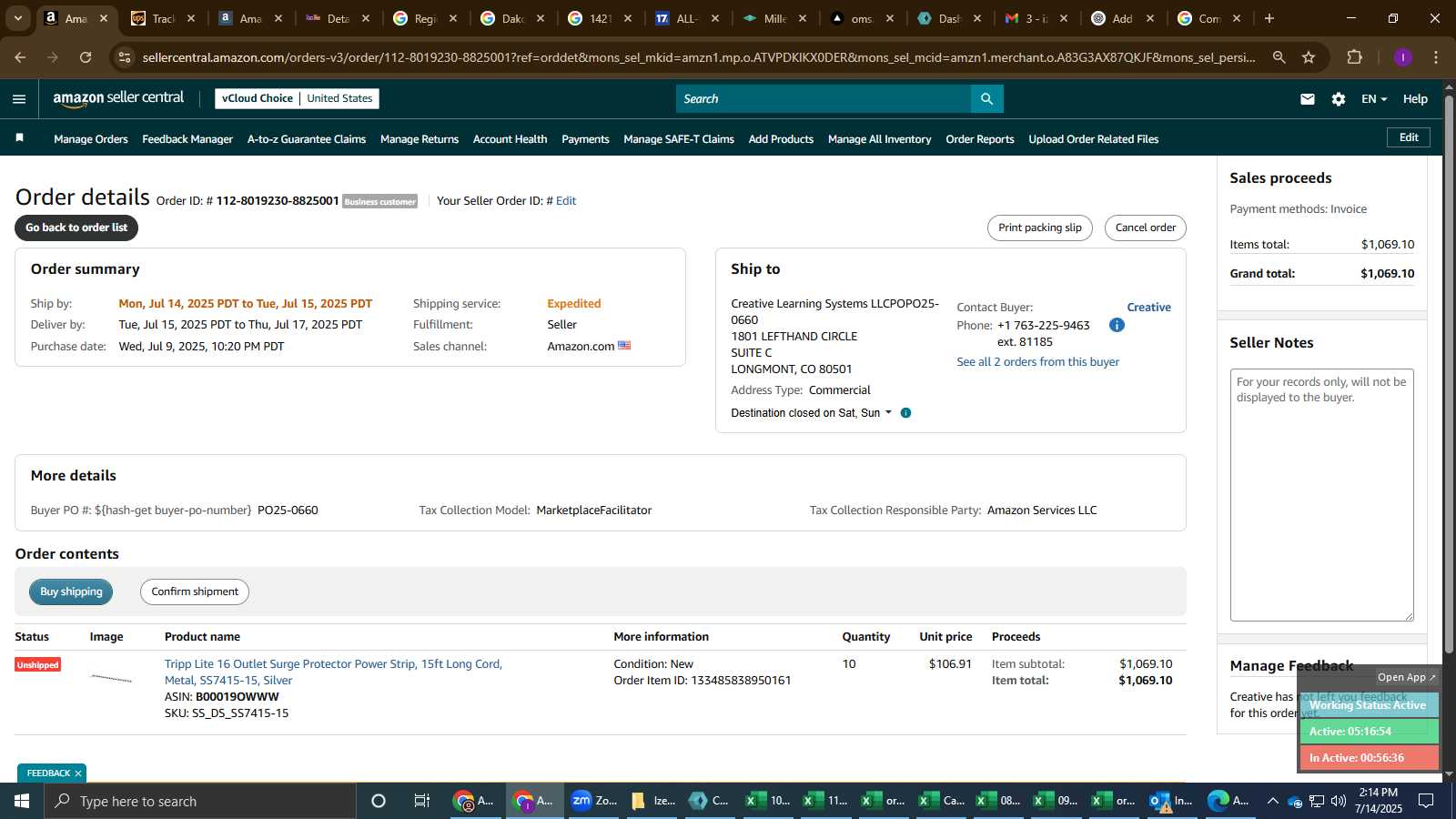Open Task View on the taskbar
Image resolution: width=1456 pixels, height=819 pixels.
422,801
